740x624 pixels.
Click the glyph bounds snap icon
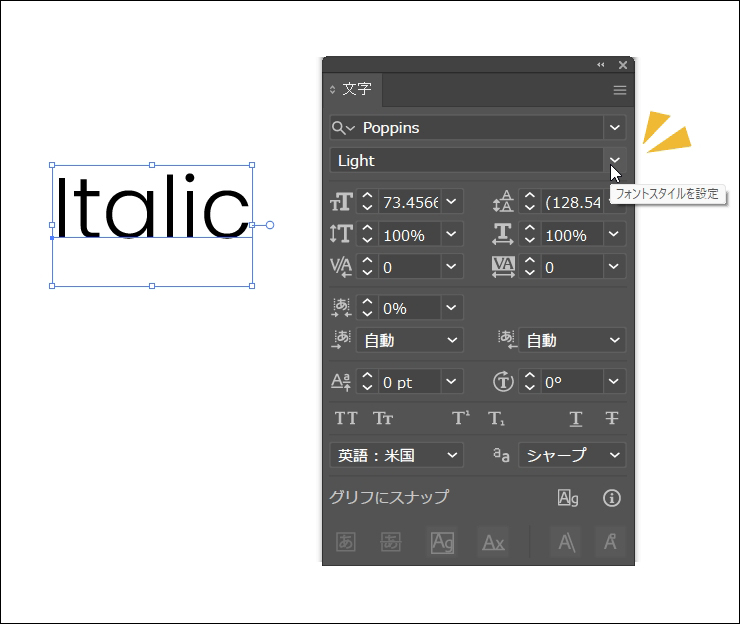click(568, 498)
